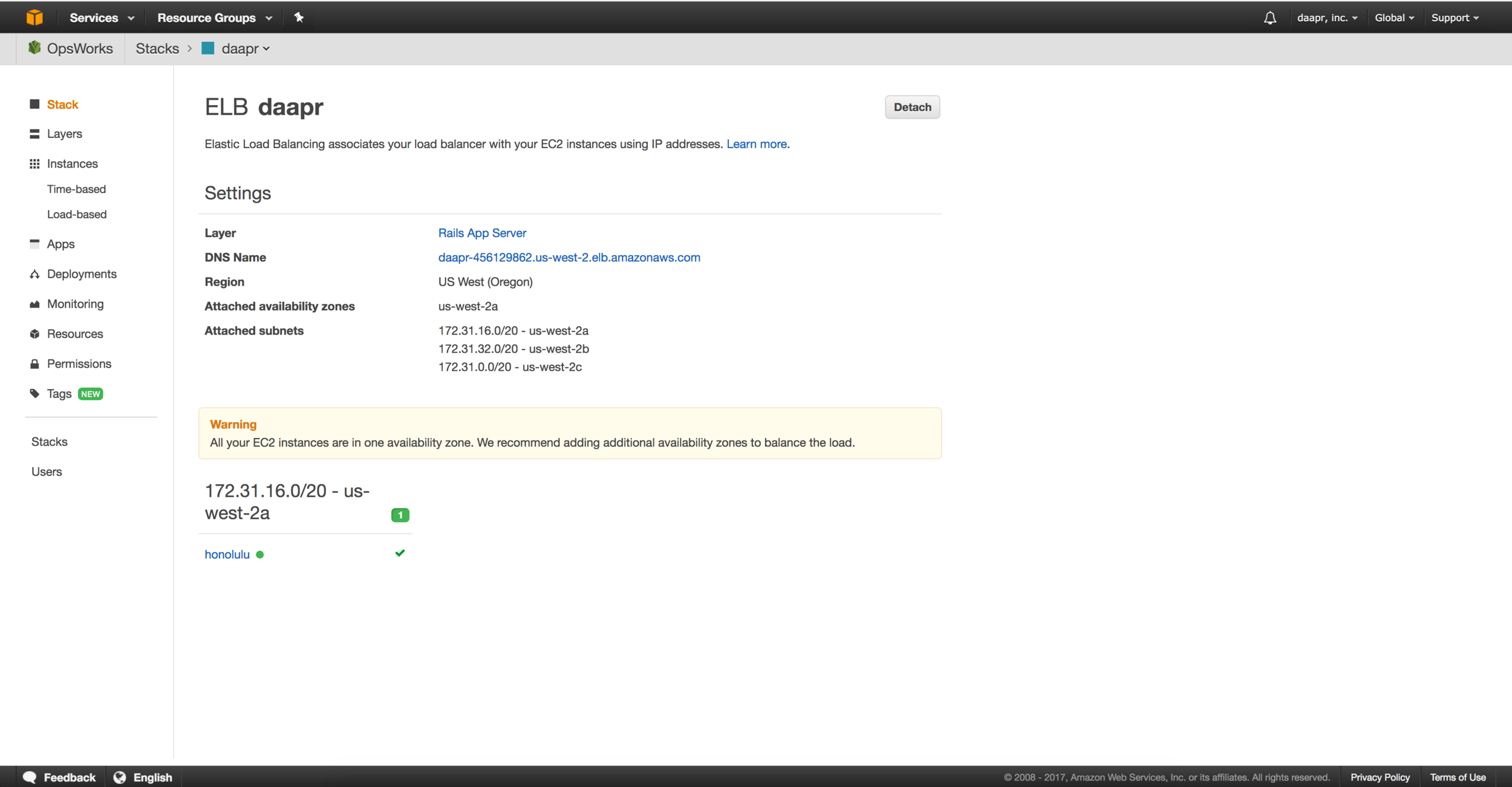1512x787 pixels.
Task: Click the pin shortcut icon in top bar
Action: coord(299,18)
